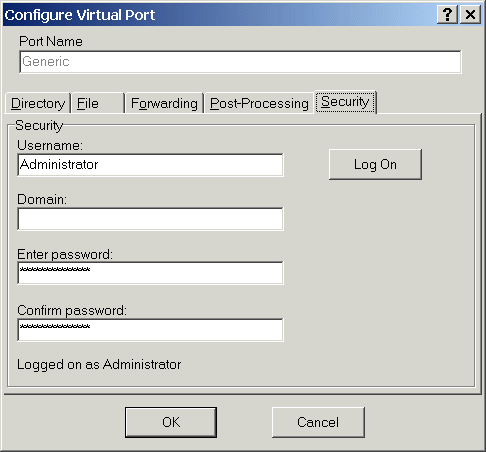
Task: Select the Enter password input box
Action: tap(150, 273)
